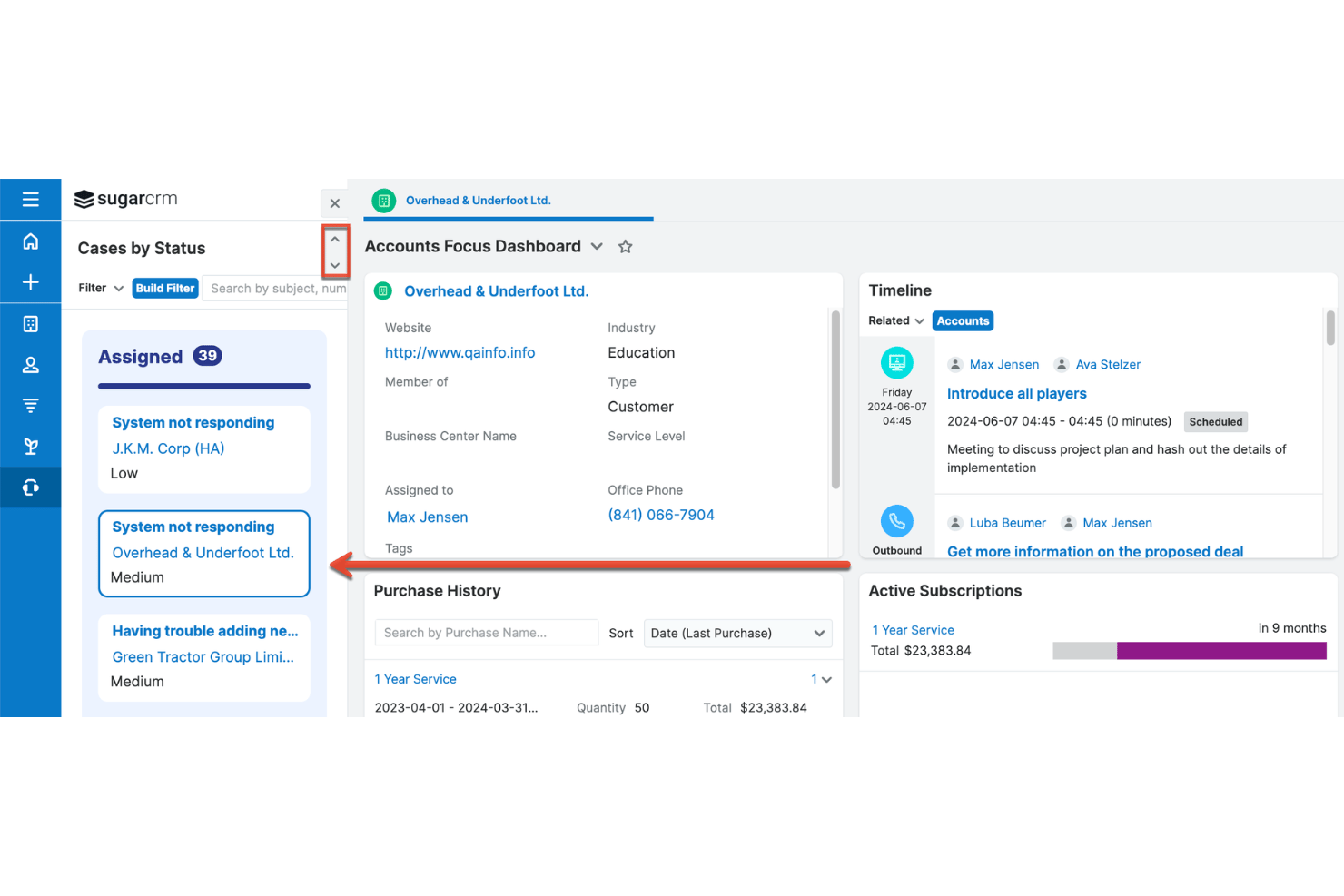Click the SugarCRM logo

point(125,199)
